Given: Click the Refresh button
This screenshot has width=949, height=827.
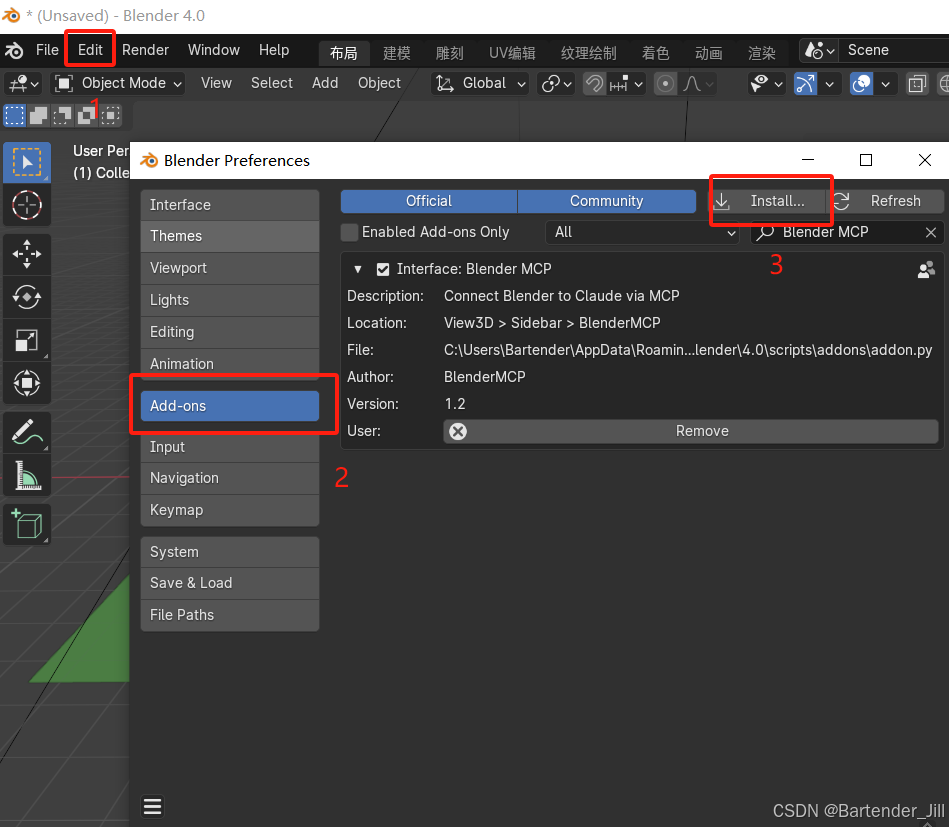Looking at the screenshot, I should point(885,201).
